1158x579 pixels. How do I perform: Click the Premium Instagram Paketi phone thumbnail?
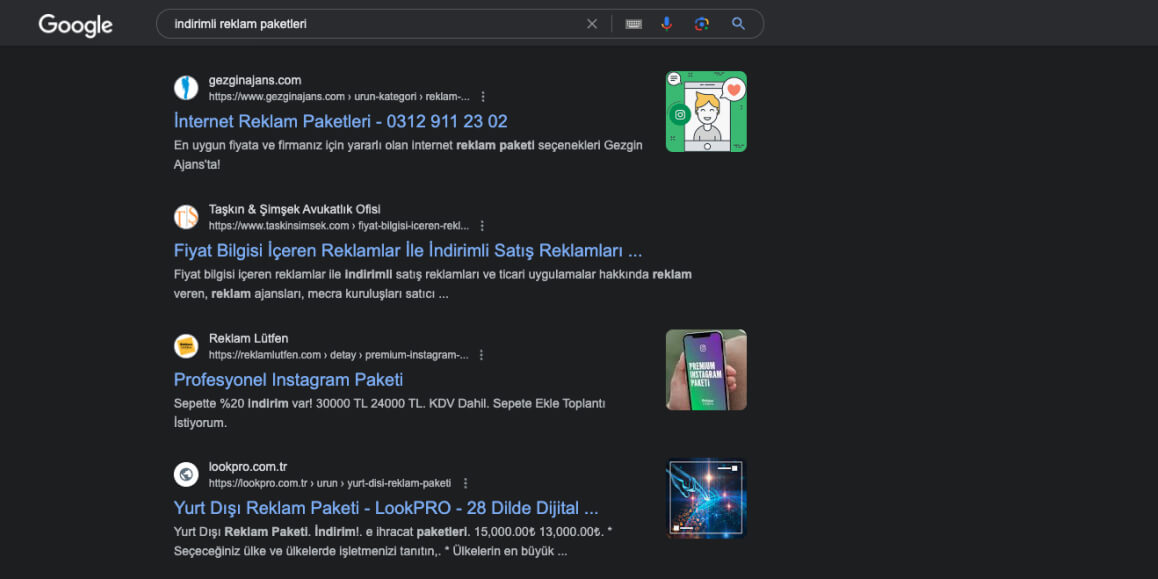(706, 370)
